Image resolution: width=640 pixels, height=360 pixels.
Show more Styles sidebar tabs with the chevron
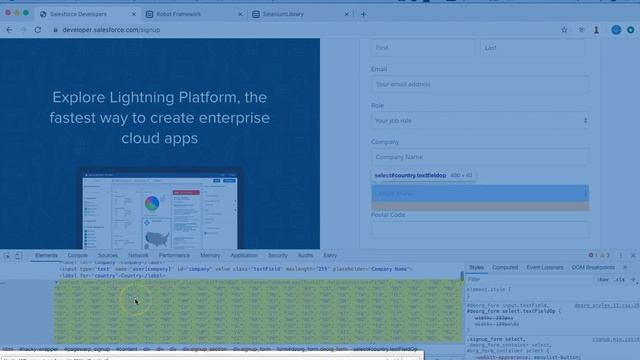click(625, 267)
